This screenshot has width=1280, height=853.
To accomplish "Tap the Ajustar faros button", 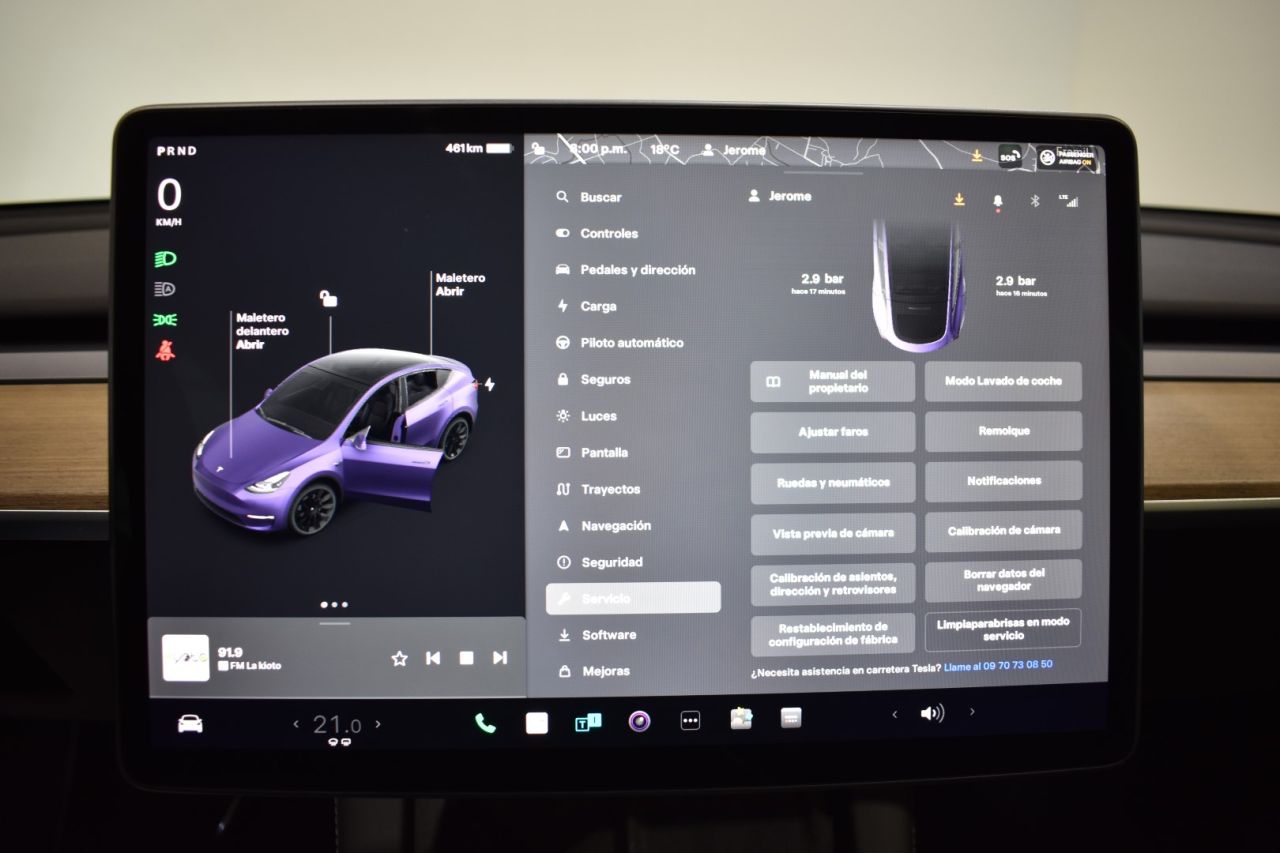I will tap(832, 432).
